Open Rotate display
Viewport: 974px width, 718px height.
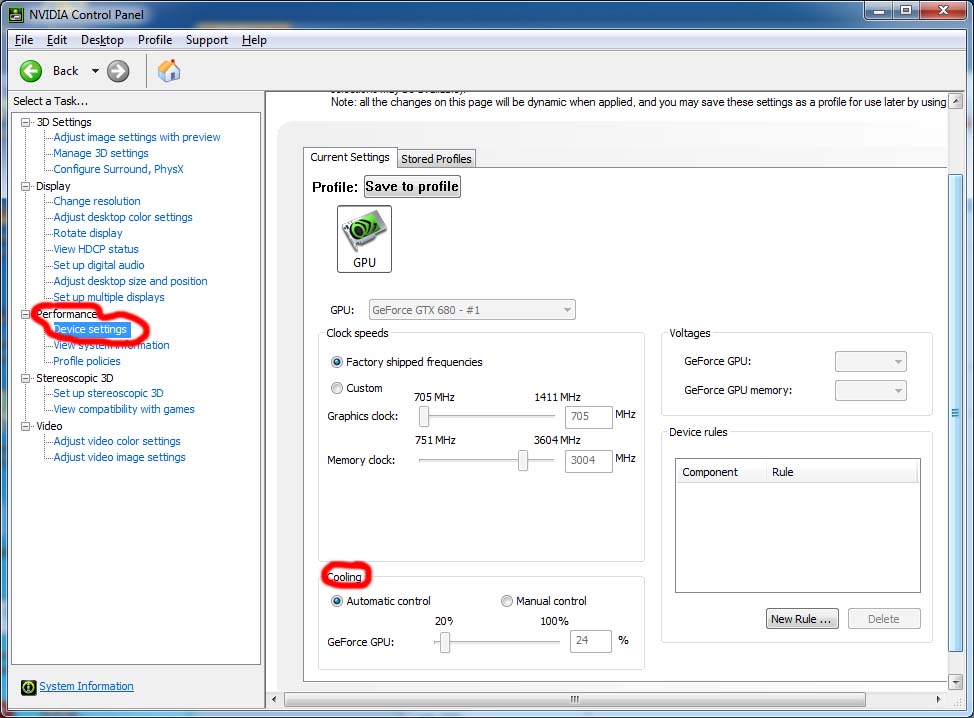(88, 234)
